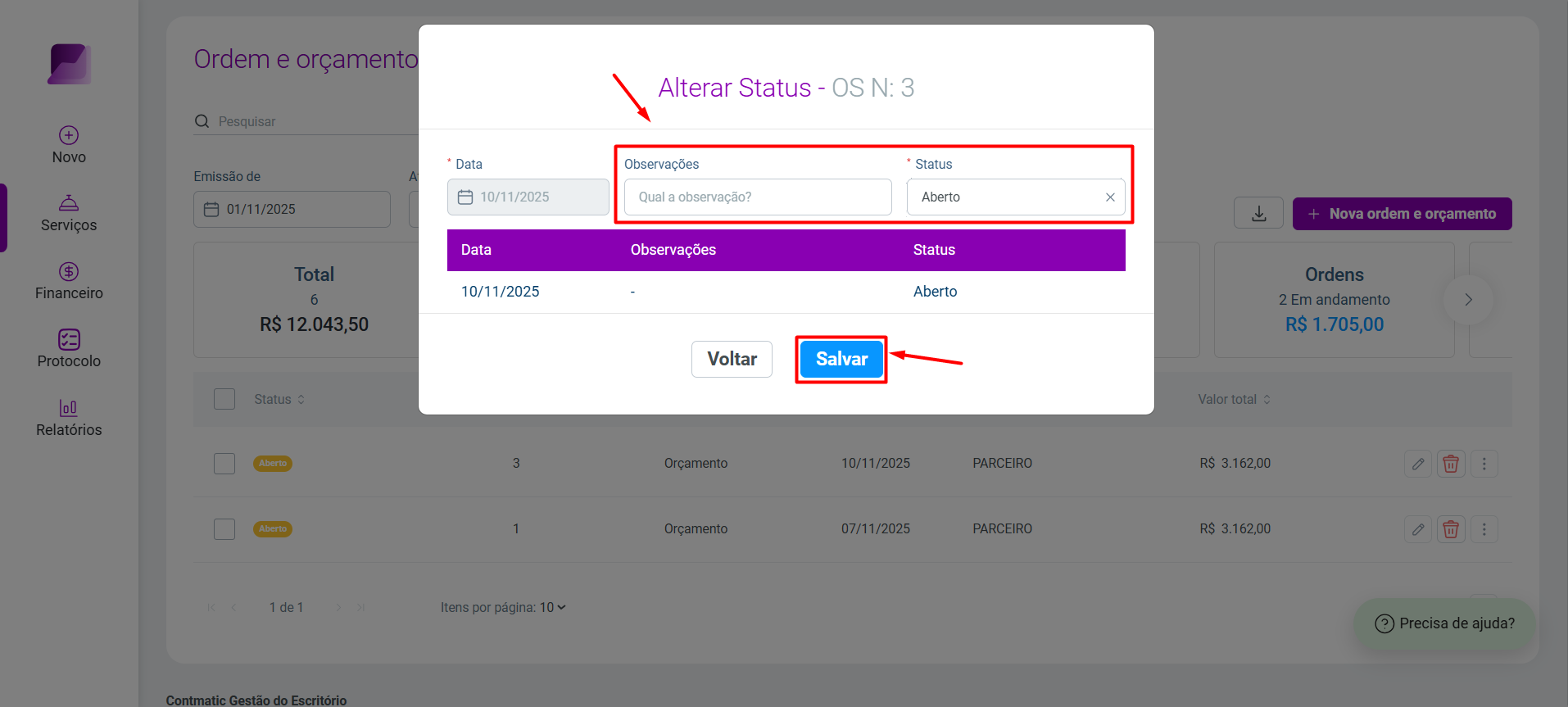Click date 07/11/2025 in table
1568x707 pixels.
(875, 529)
